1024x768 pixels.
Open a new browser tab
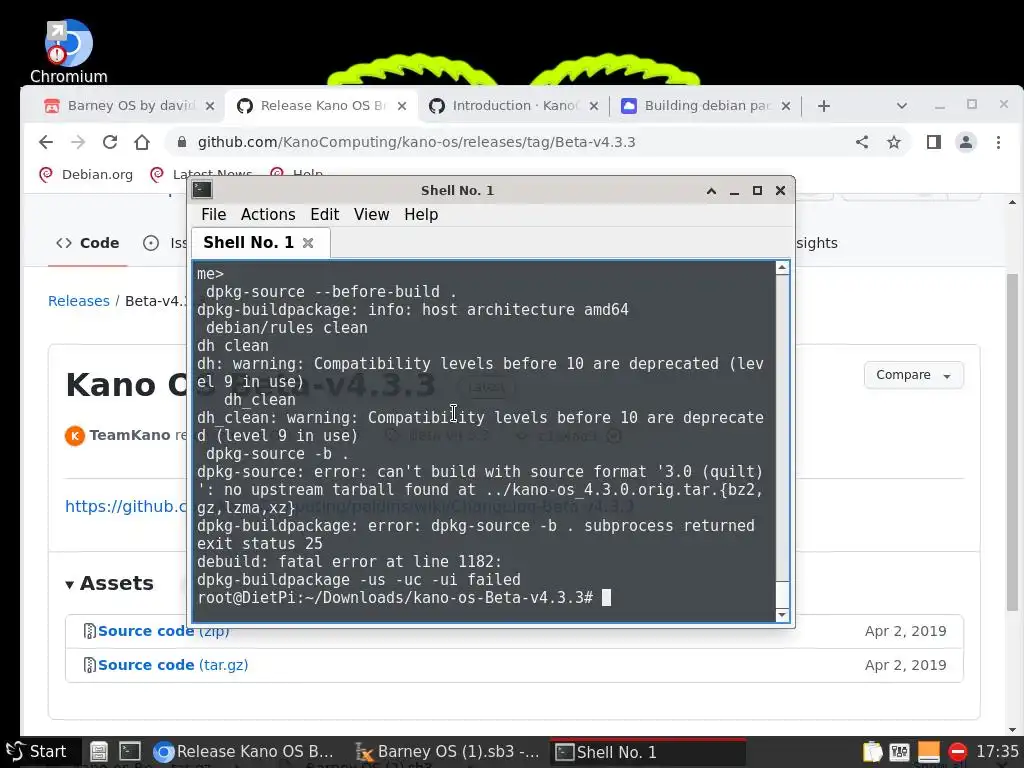[824, 106]
